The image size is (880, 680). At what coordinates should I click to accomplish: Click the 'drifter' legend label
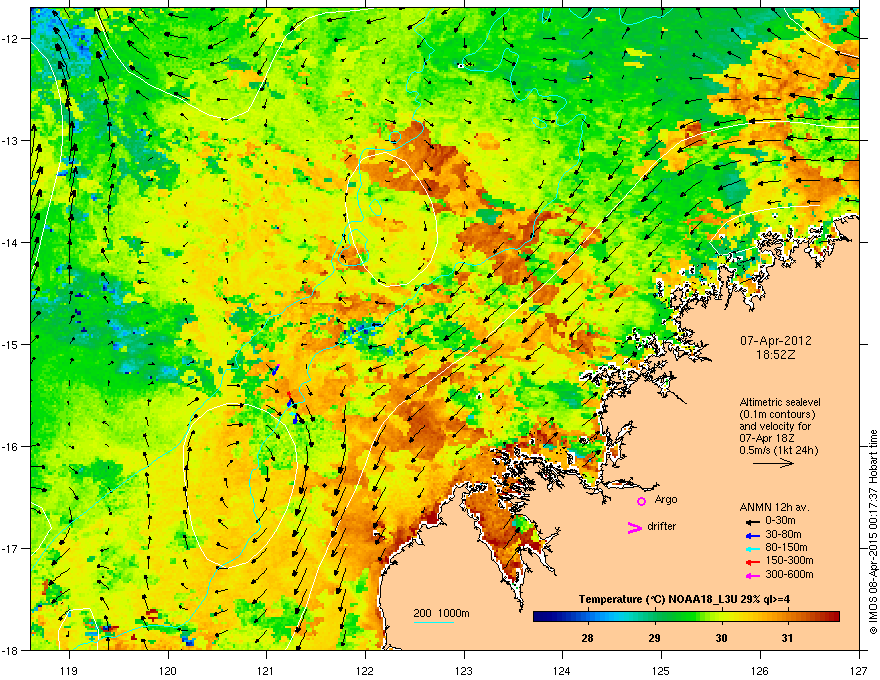662,526
